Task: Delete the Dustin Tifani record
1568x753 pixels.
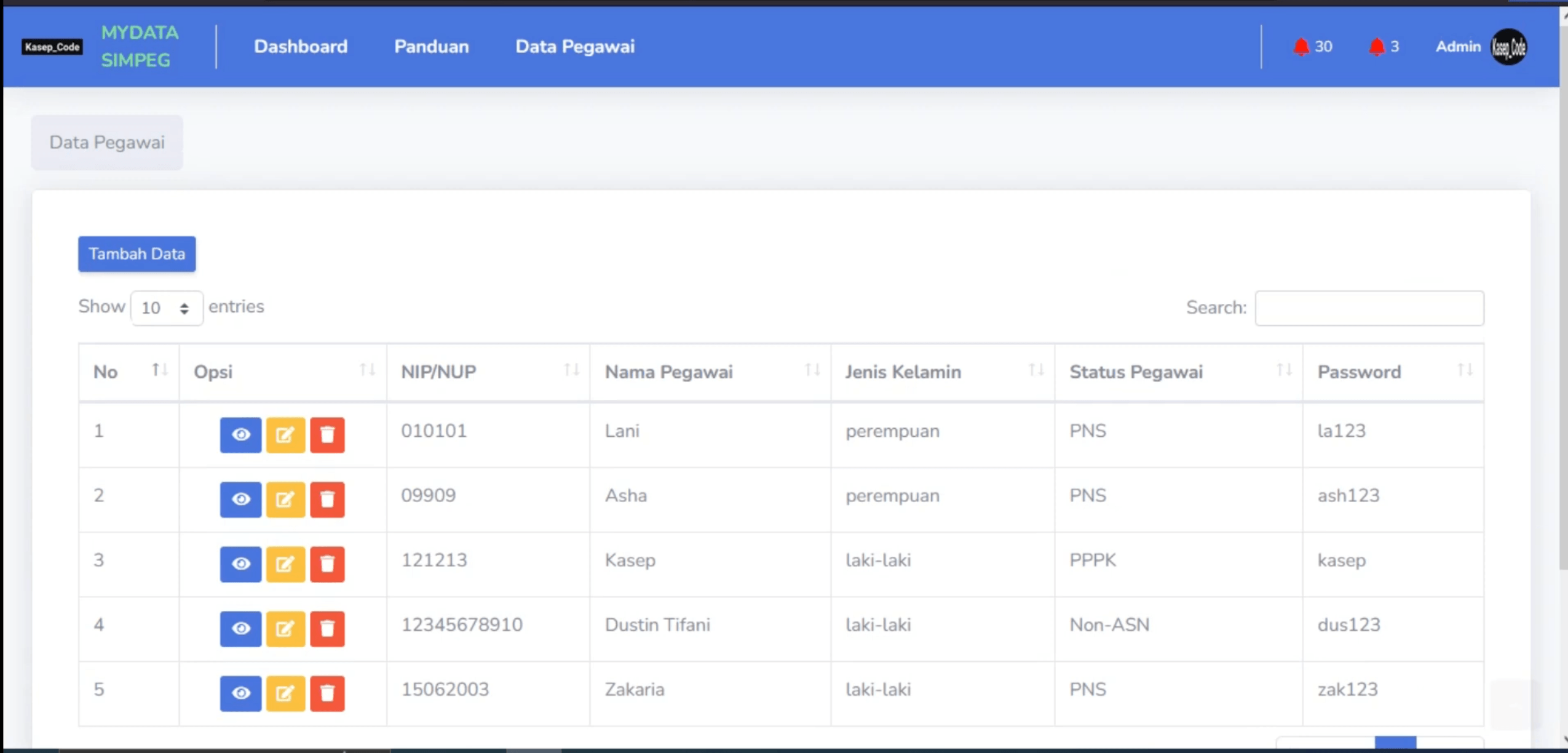Action: click(x=327, y=629)
